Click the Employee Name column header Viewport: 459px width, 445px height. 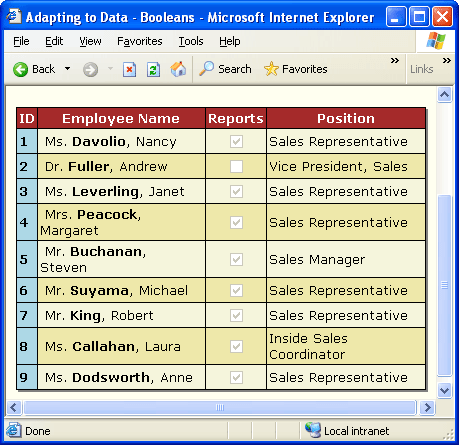121,118
